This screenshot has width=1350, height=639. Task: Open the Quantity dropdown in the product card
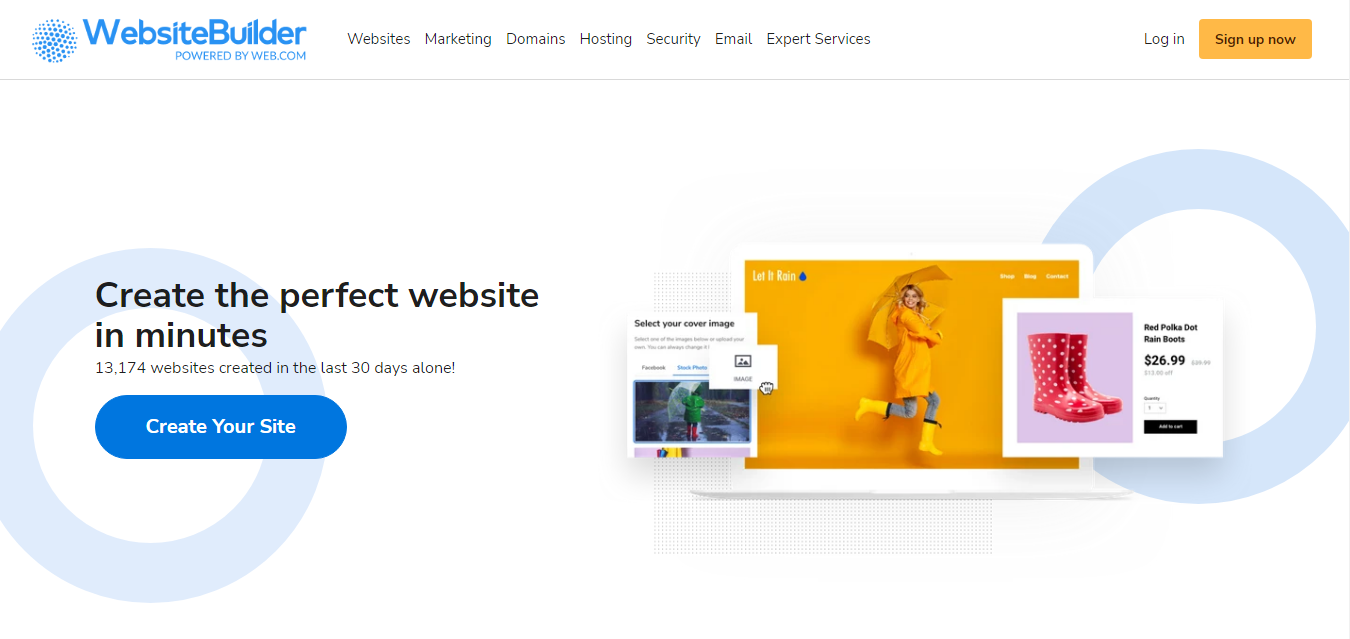[x=1155, y=408]
